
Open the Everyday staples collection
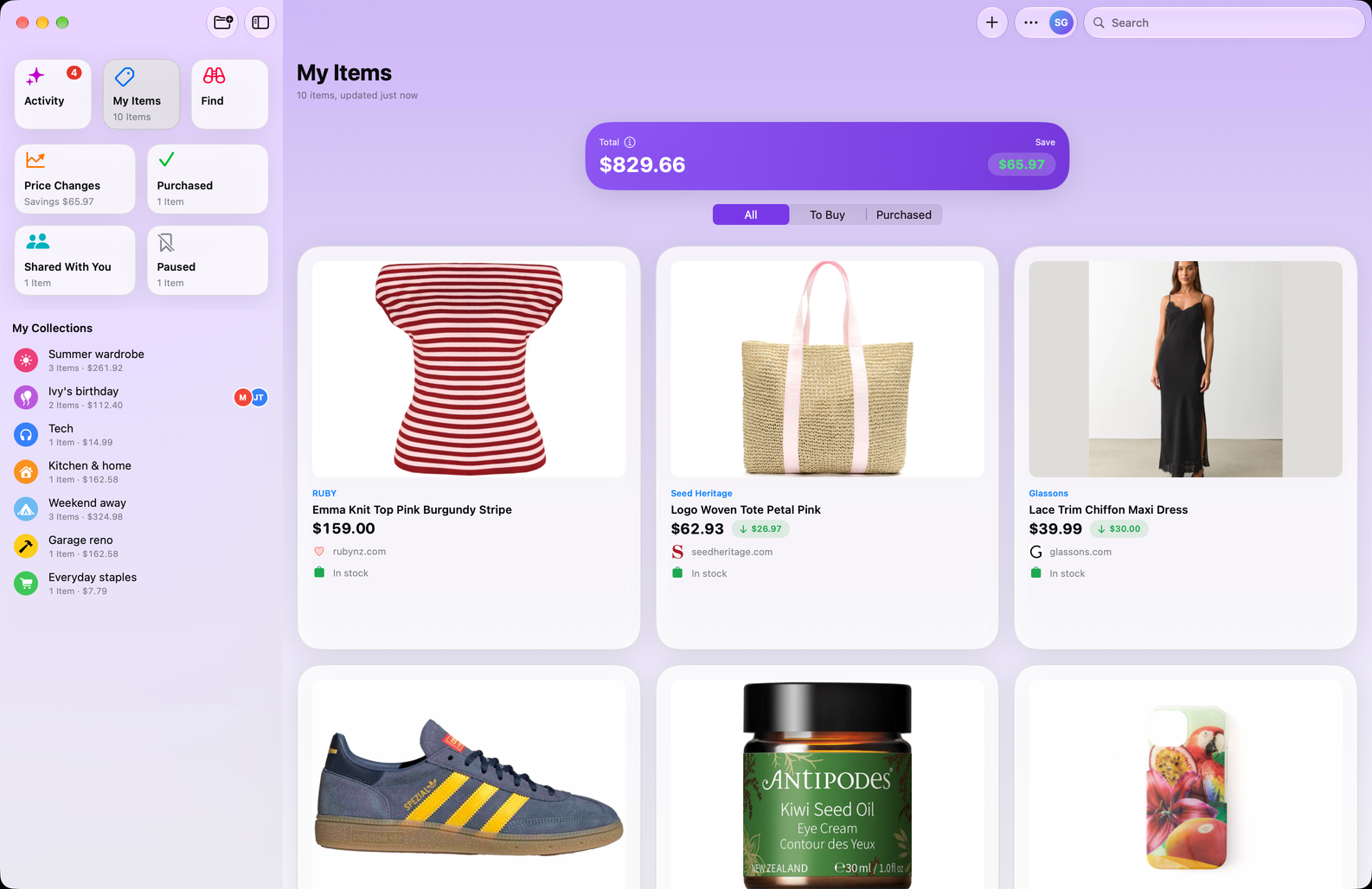[141, 584]
